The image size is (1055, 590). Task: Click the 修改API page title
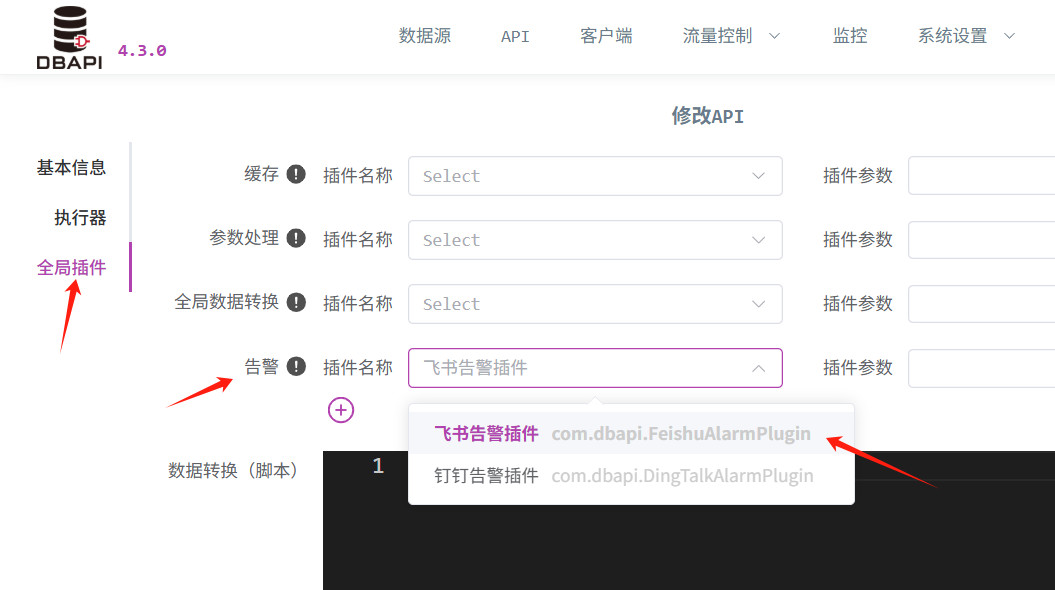707,116
